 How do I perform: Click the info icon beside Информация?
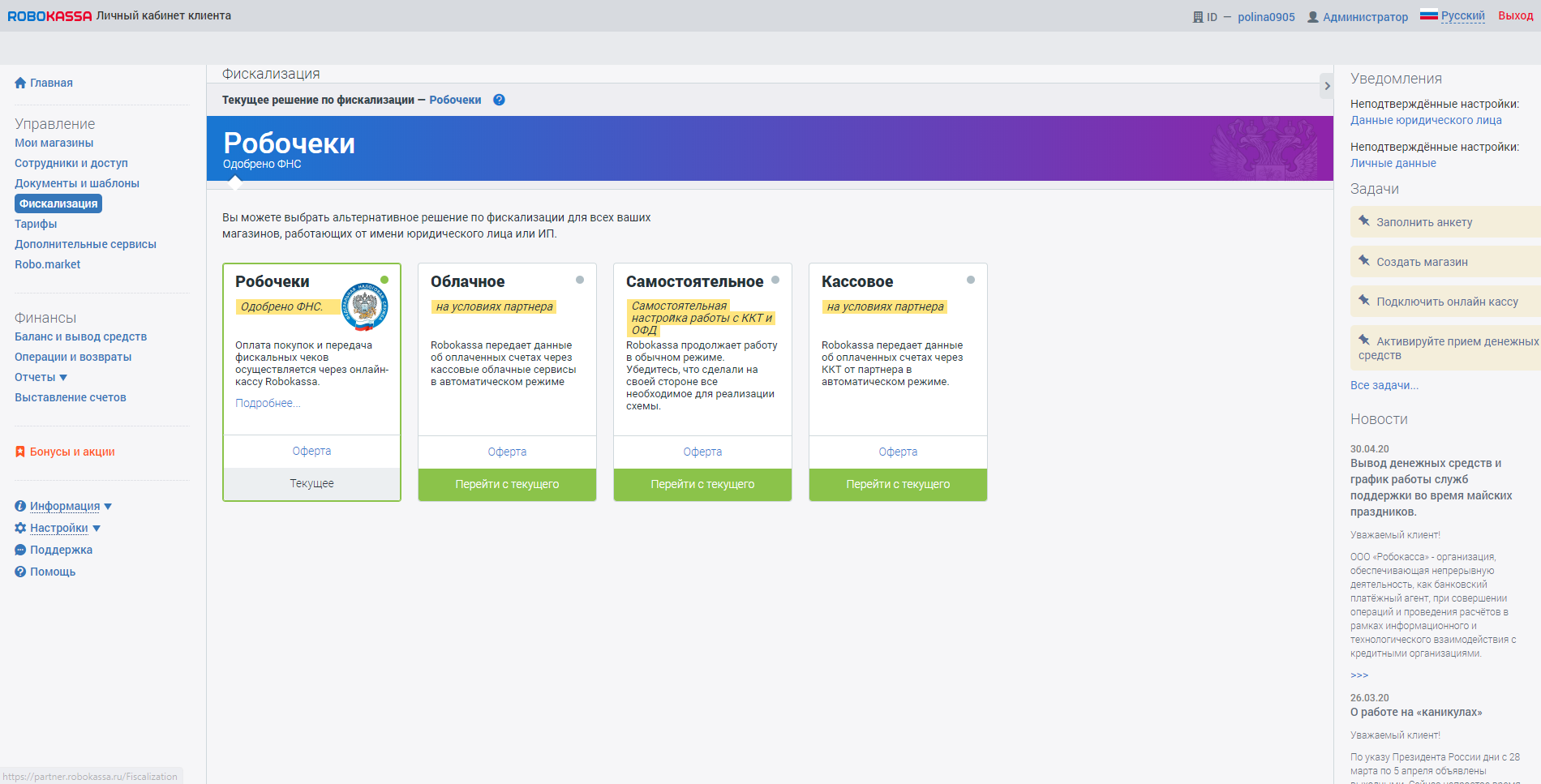pyautogui.click(x=20, y=506)
